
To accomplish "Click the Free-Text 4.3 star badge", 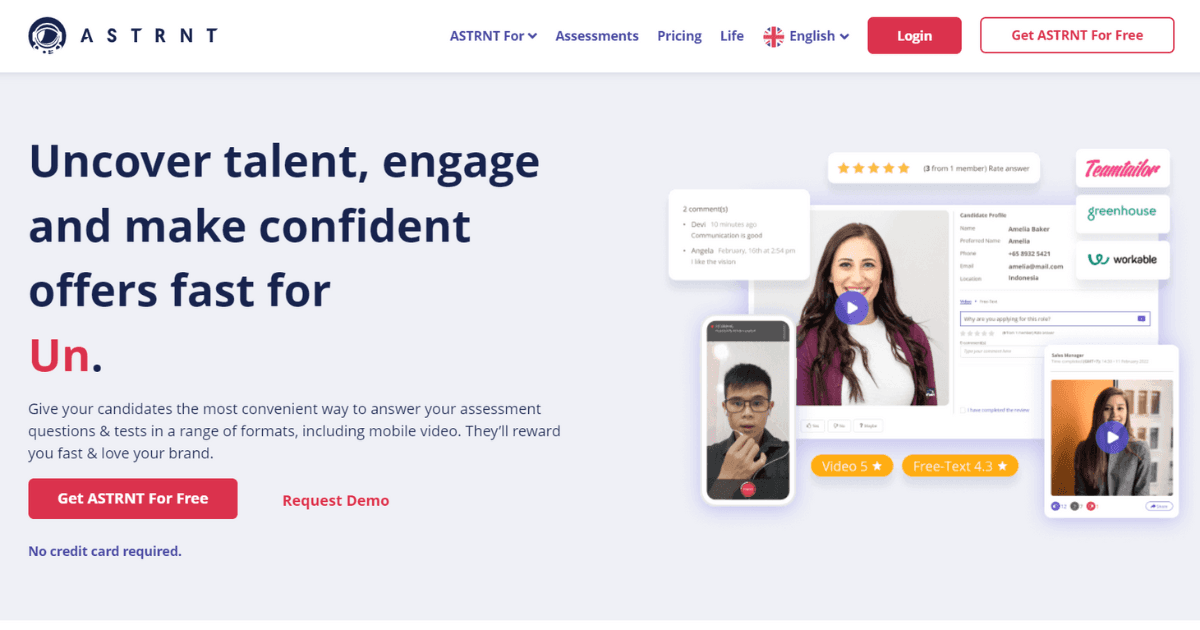I will tap(960, 466).
